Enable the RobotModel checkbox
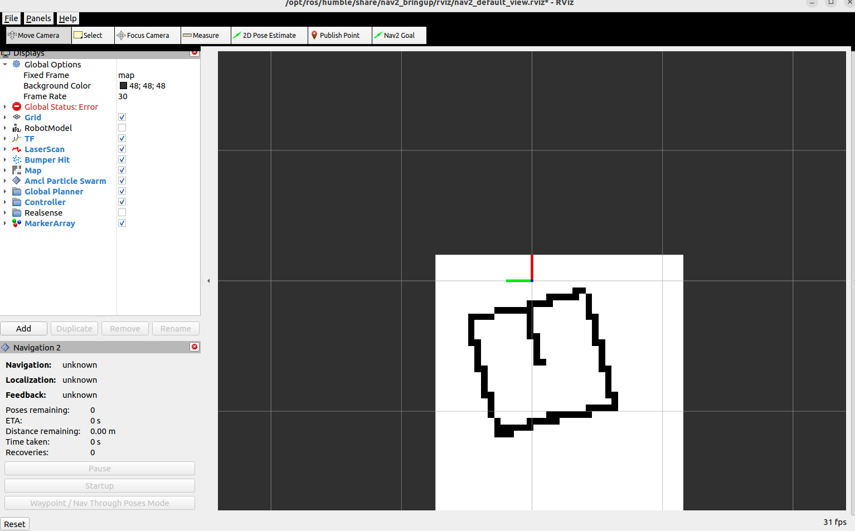 click(x=122, y=128)
